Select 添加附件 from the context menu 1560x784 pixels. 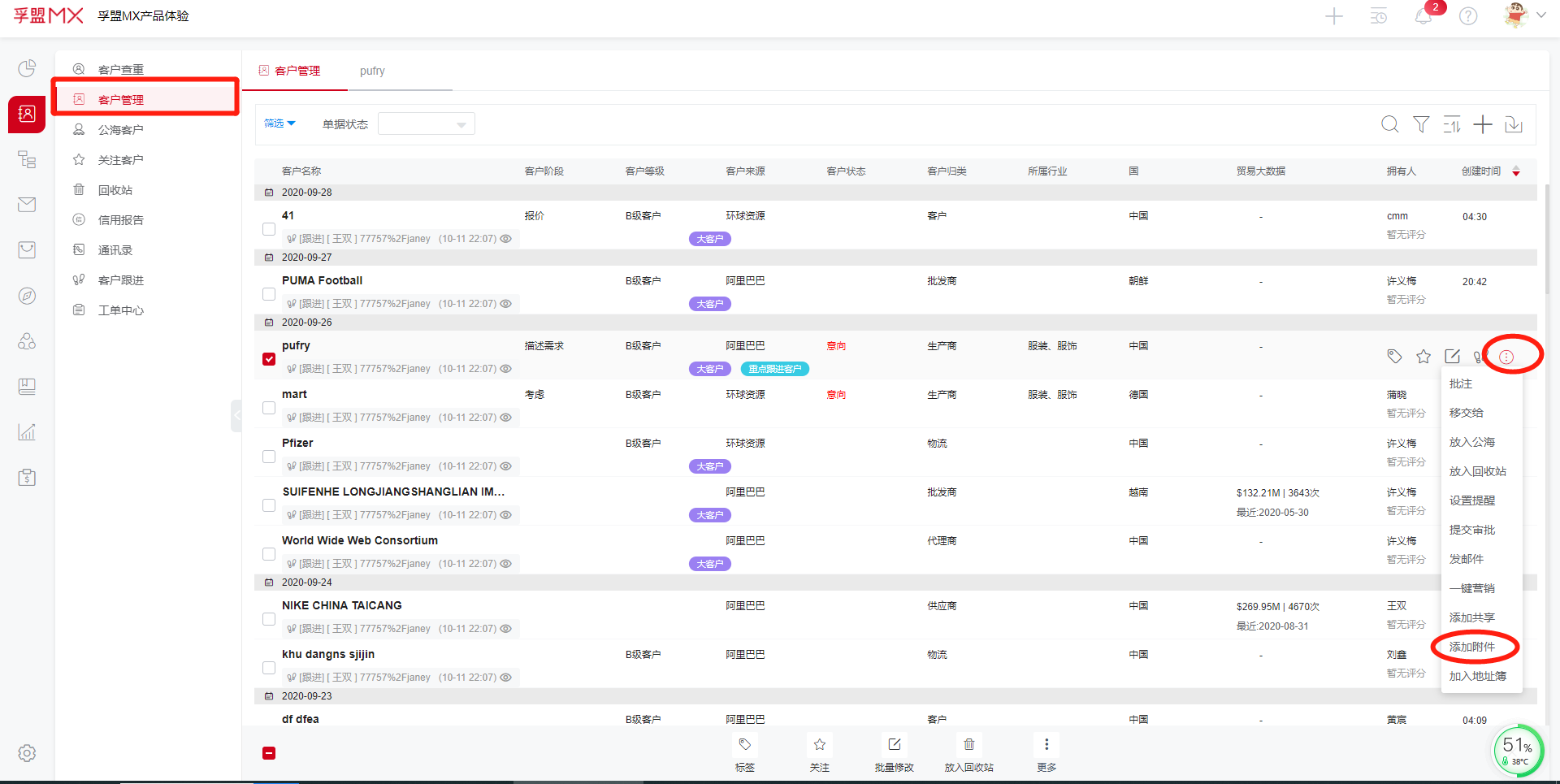pos(1471,647)
